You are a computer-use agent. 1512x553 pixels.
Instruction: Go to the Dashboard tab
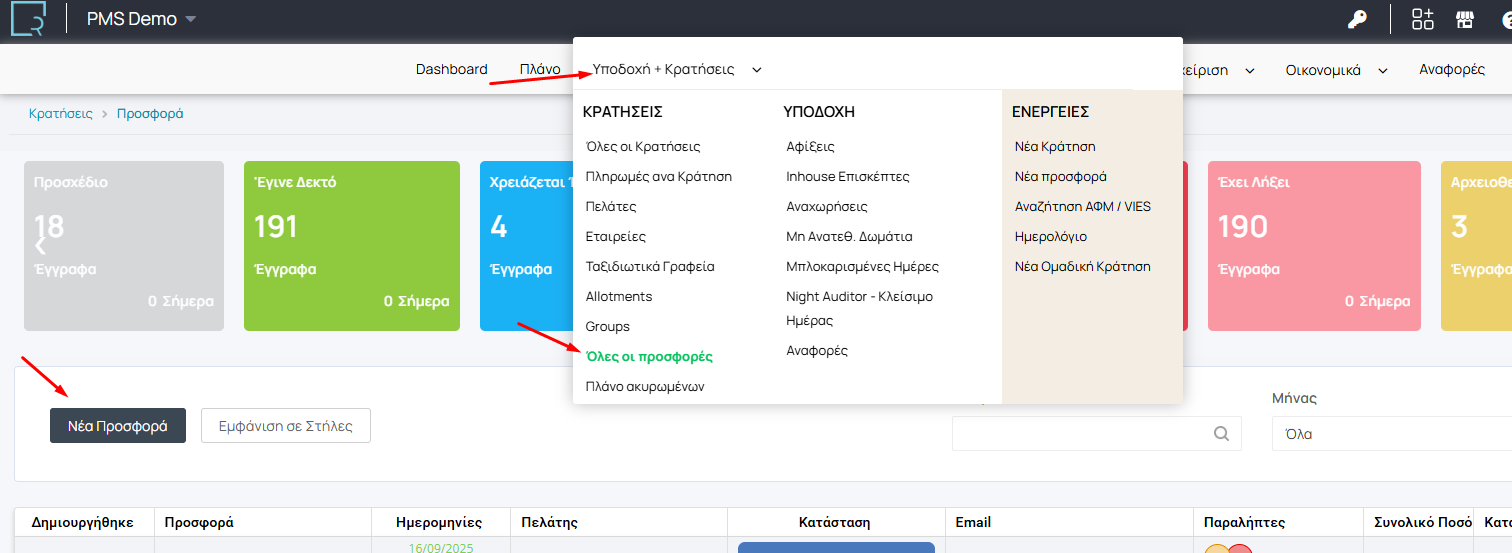451,69
